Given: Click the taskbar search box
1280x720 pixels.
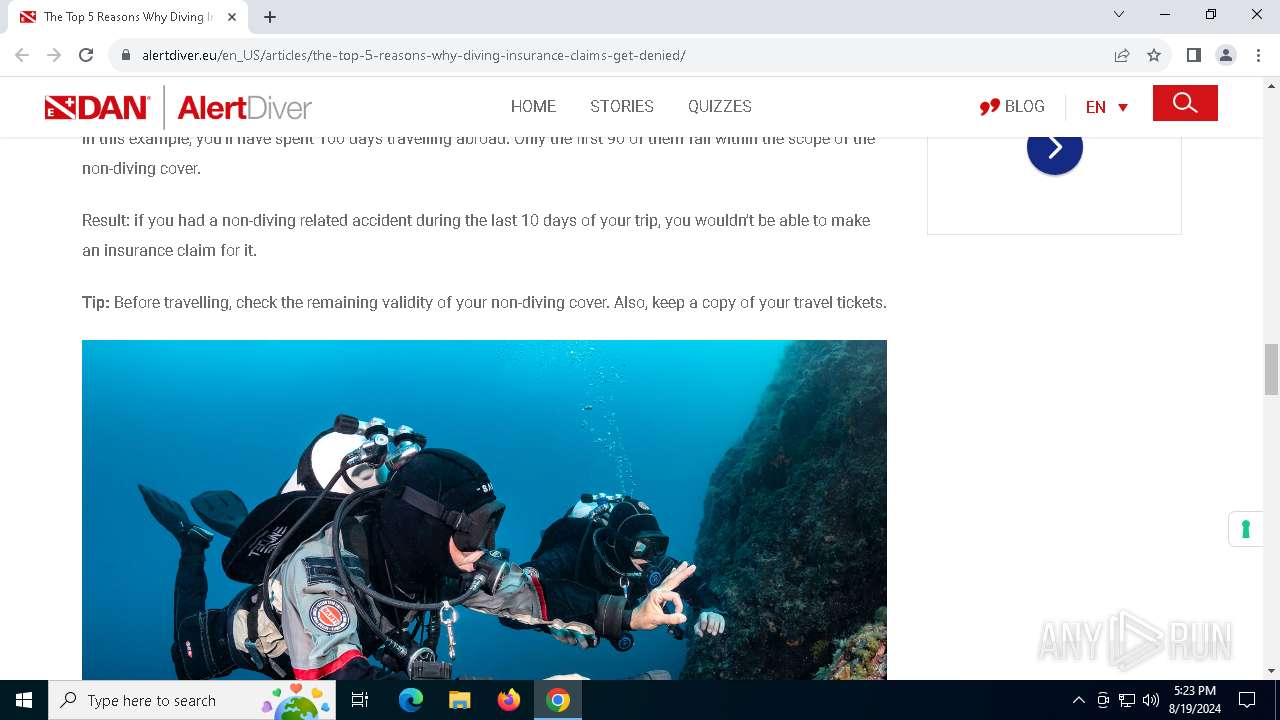Looking at the screenshot, I should point(192,700).
